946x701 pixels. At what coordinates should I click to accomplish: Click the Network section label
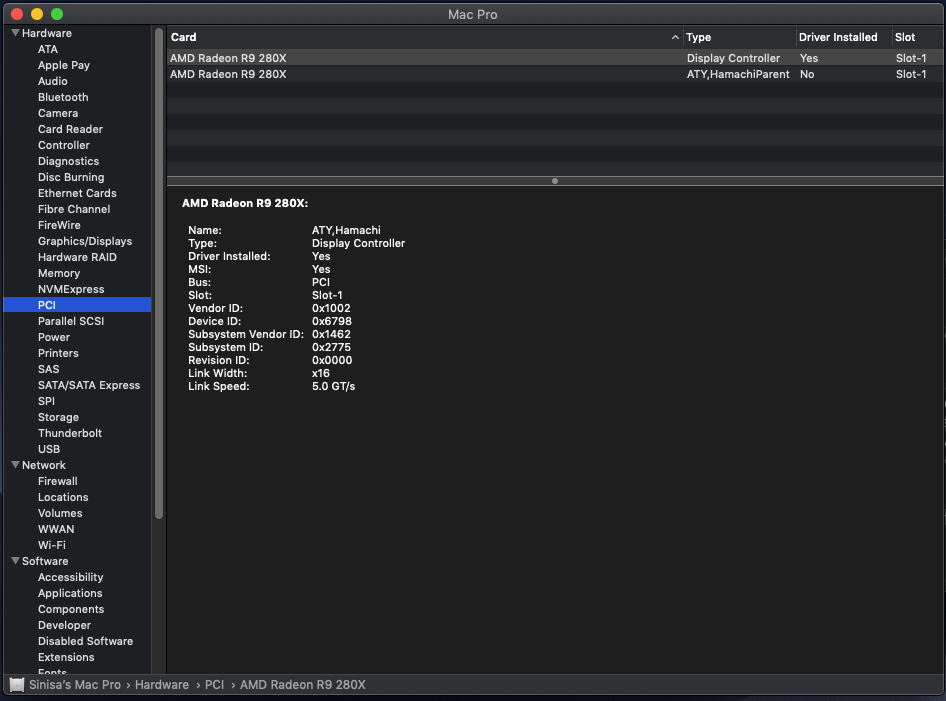[43, 465]
